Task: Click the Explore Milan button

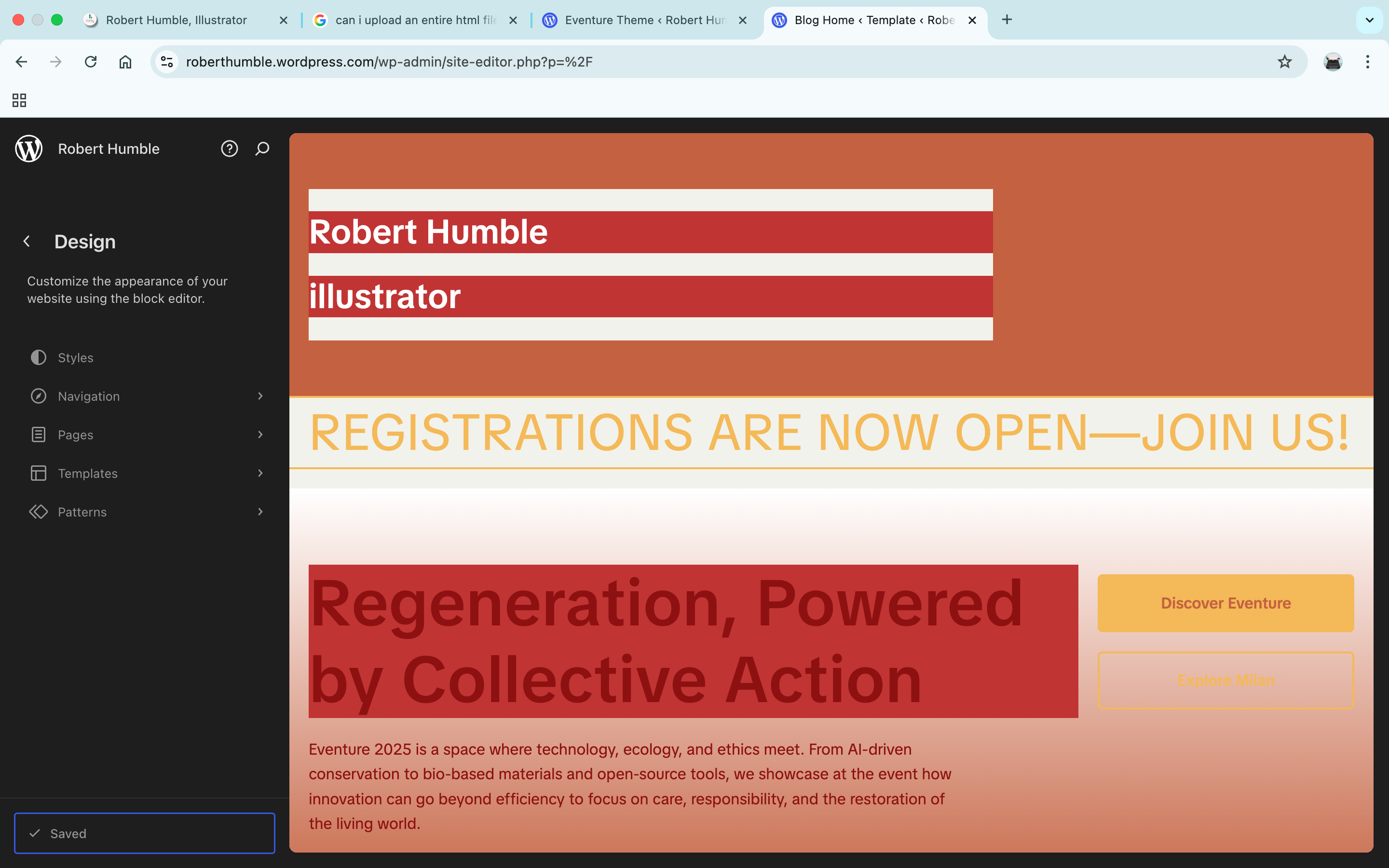Action: pos(1226,680)
